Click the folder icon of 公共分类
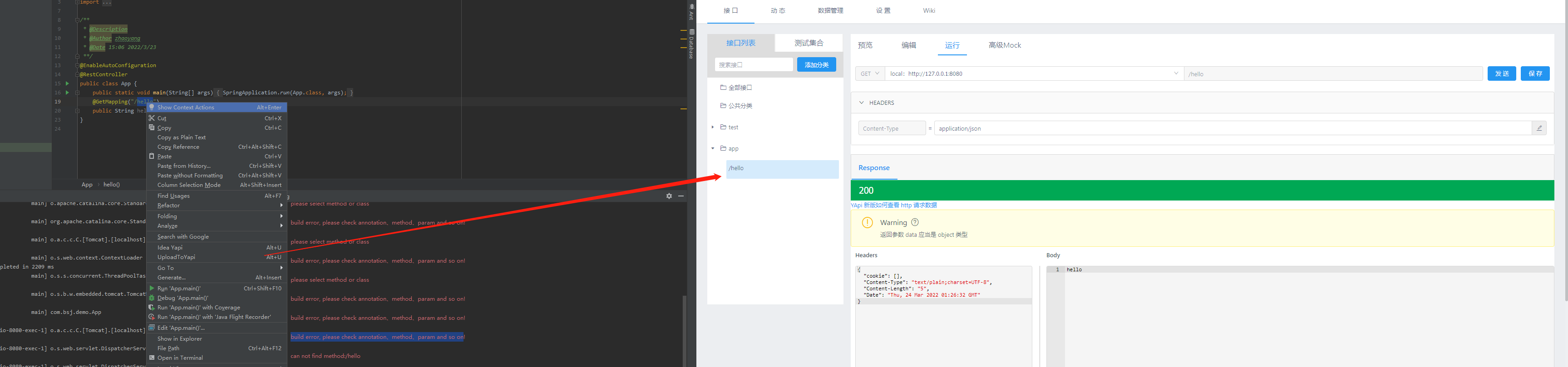The image size is (1568, 367). coord(723,105)
